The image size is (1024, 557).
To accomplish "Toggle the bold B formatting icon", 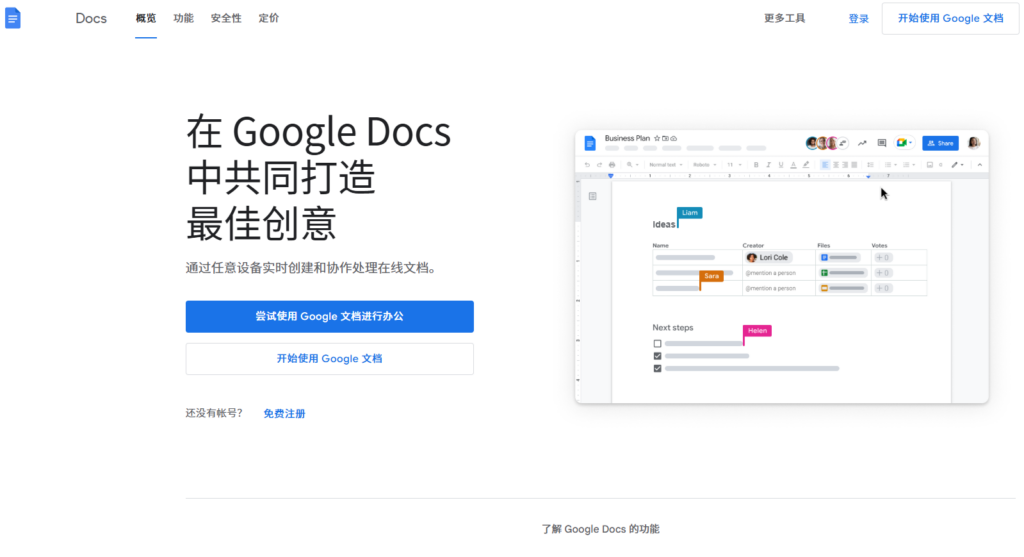I will 756,164.
